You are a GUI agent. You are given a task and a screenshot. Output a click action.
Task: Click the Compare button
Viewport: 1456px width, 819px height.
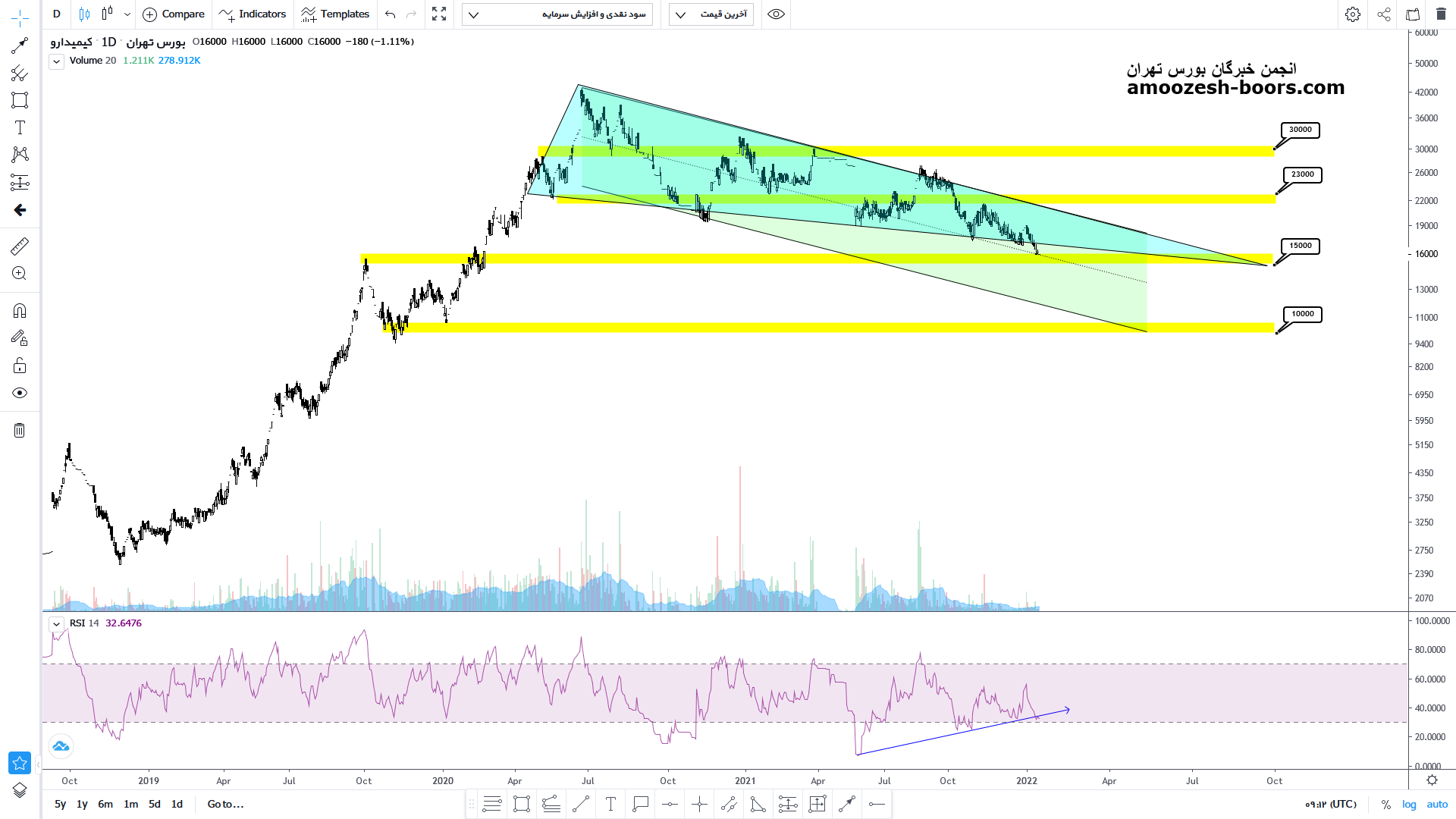[174, 14]
